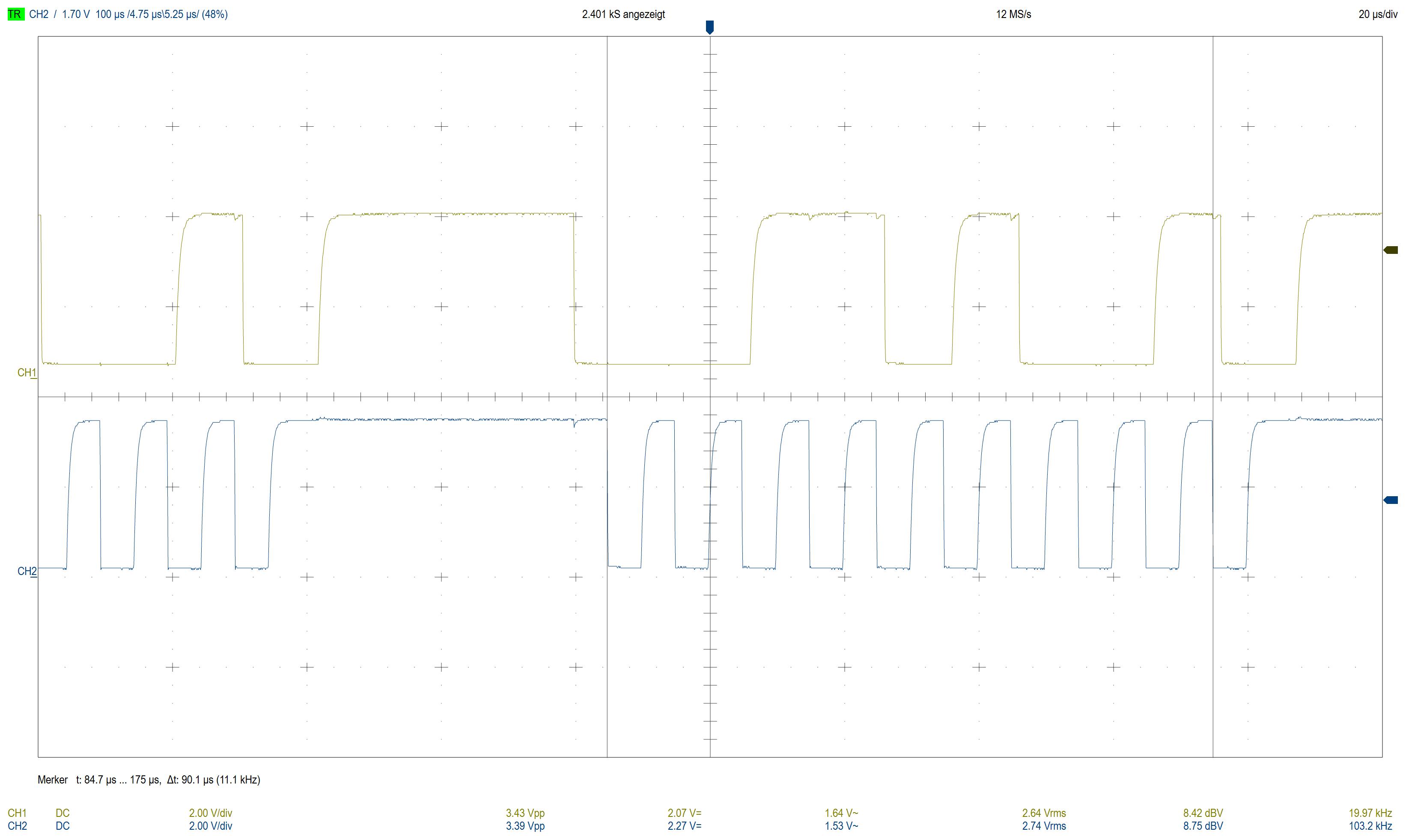Select the CH1 ground level label on the graph

point(27,372)
